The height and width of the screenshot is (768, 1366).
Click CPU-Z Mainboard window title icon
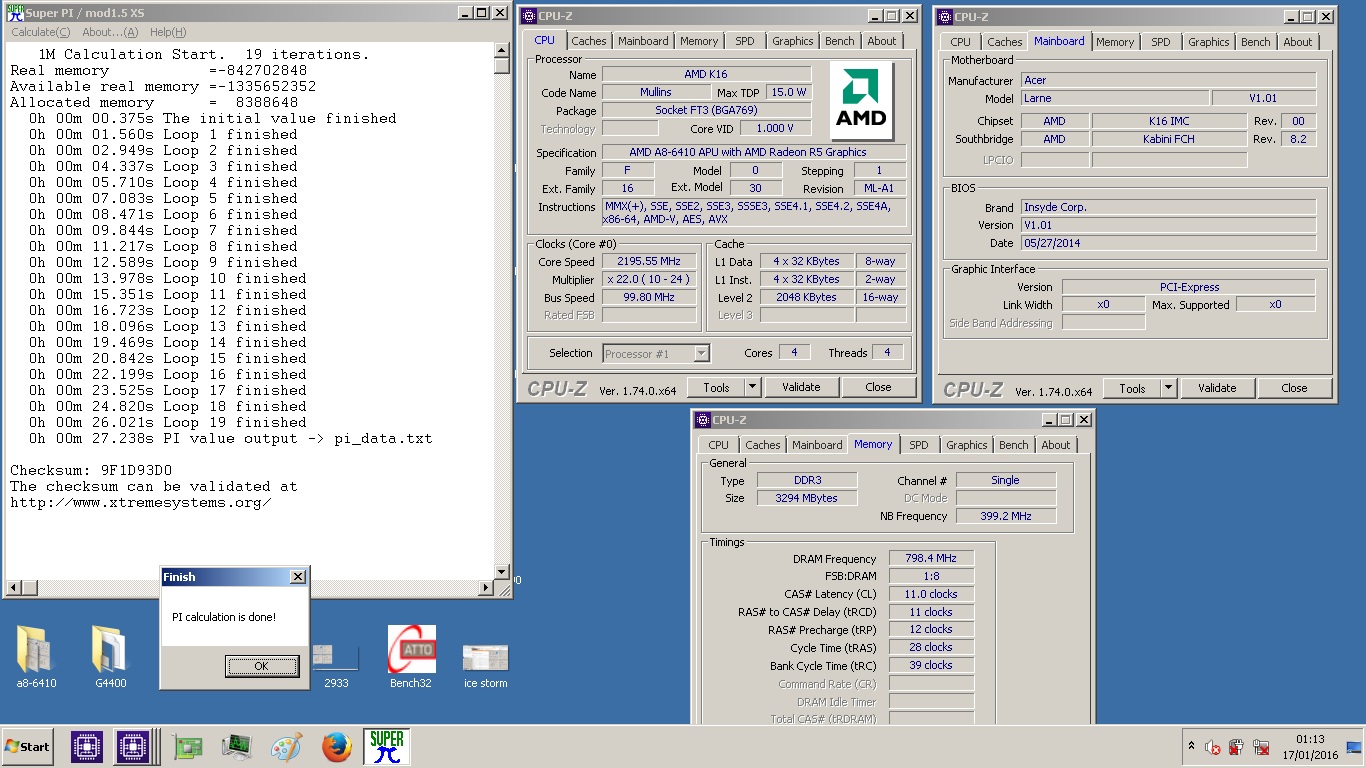pos(945,16)
